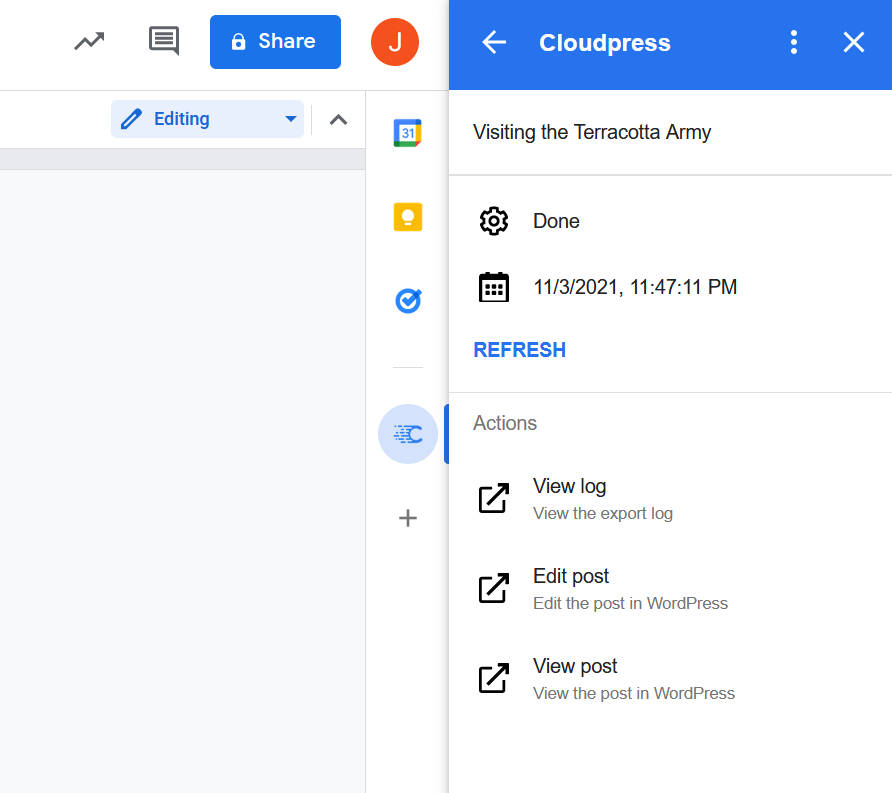Click the calendar icon beside the export date

494,287
